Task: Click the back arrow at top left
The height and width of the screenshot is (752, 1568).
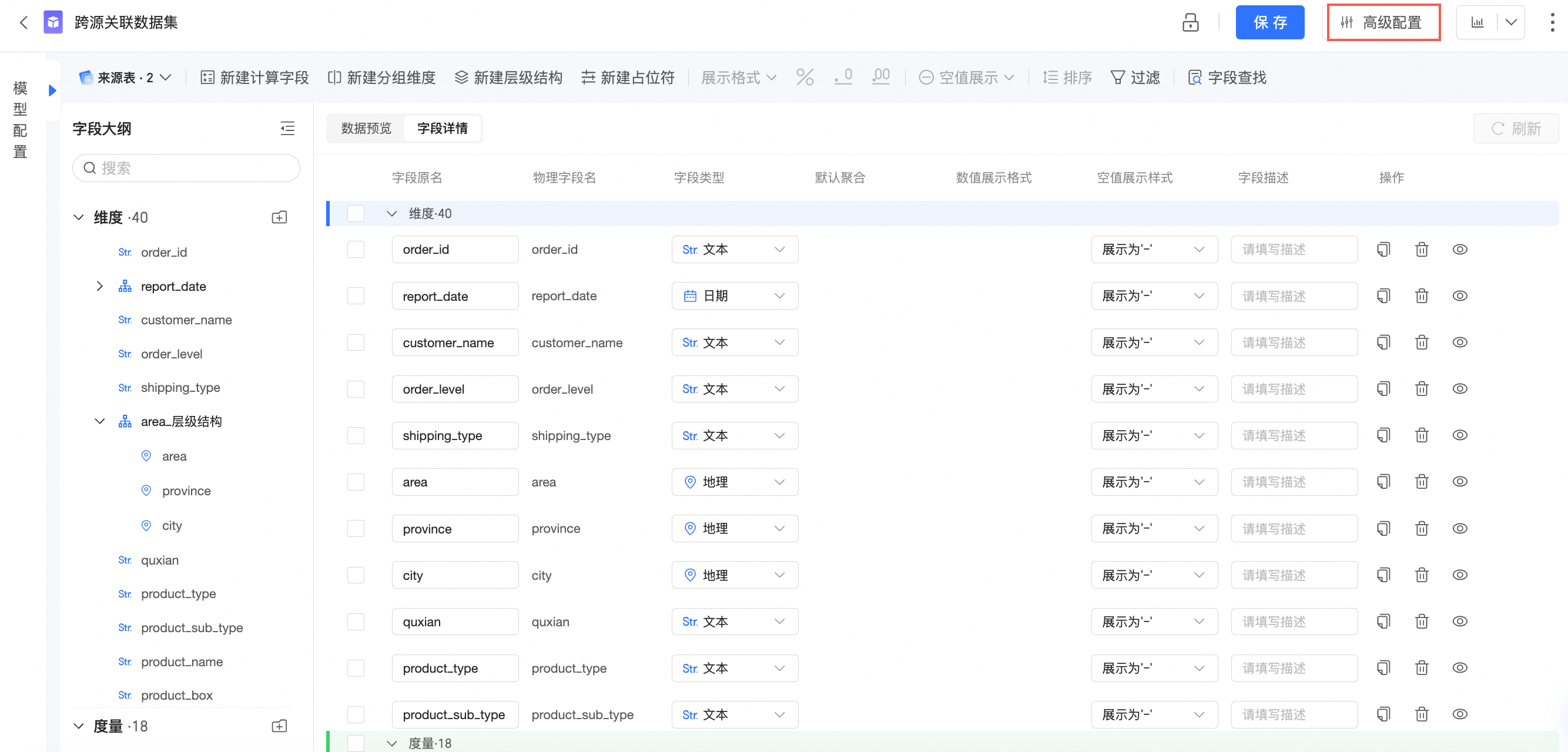Action: 24,22
